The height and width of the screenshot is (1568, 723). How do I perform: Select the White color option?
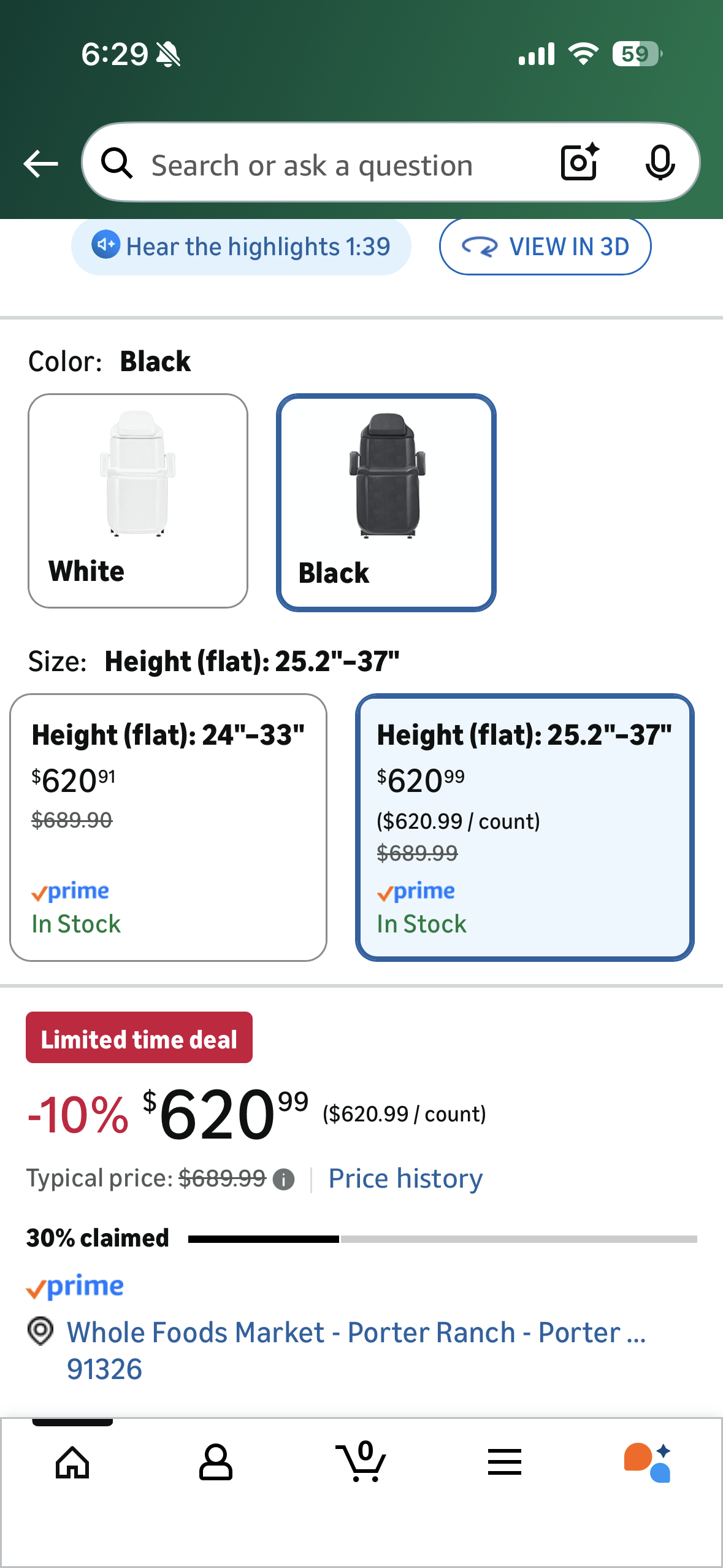pos(138,501)
